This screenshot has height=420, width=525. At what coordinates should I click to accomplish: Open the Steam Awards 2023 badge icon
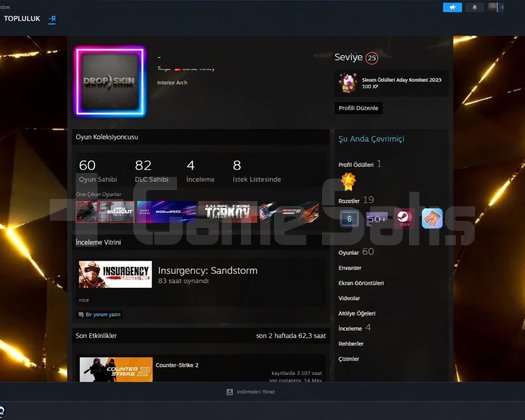coord(348,83)
